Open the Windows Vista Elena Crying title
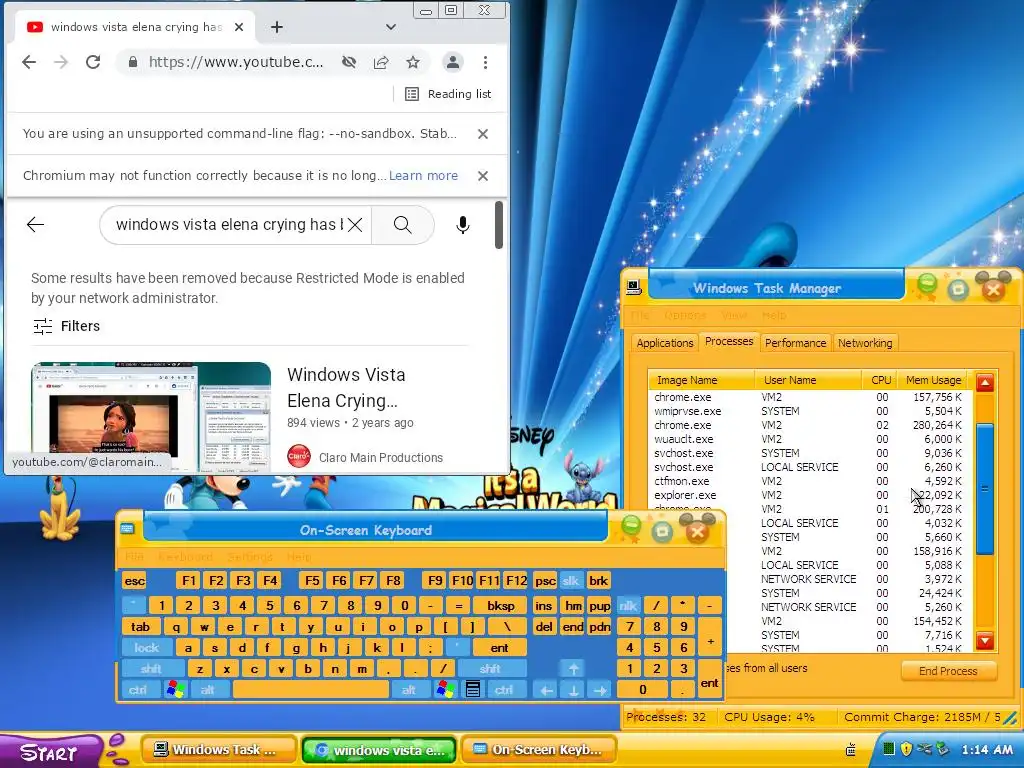 [x=346, y=387]
